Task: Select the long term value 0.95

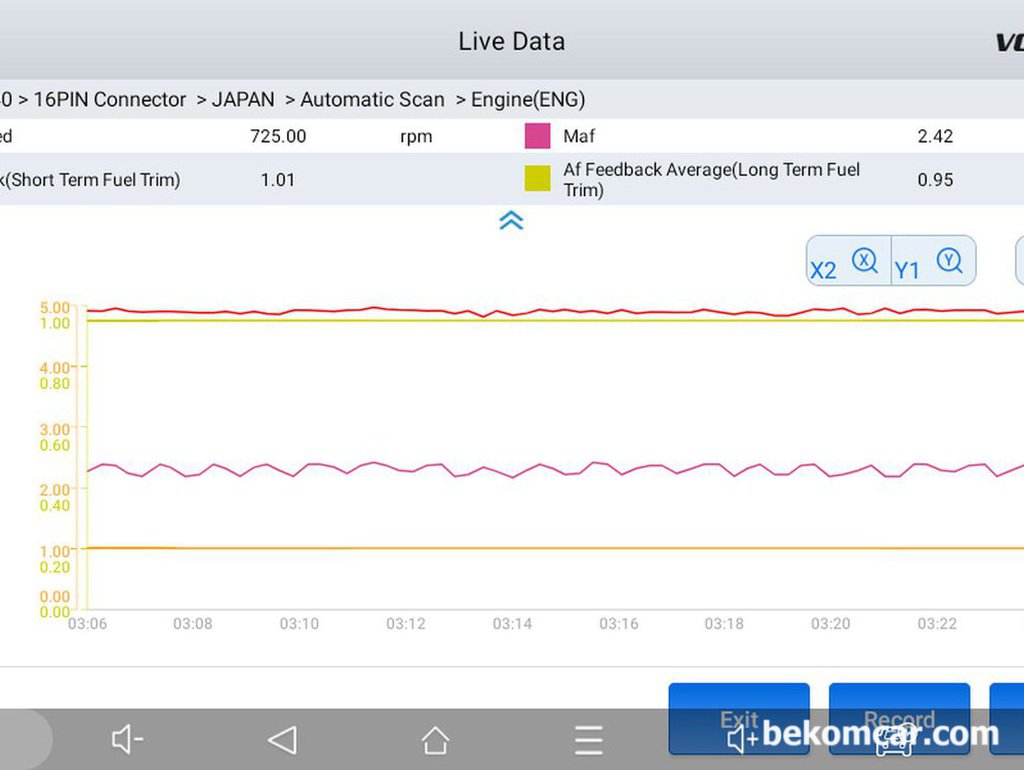Action: (x=935, y=180)
